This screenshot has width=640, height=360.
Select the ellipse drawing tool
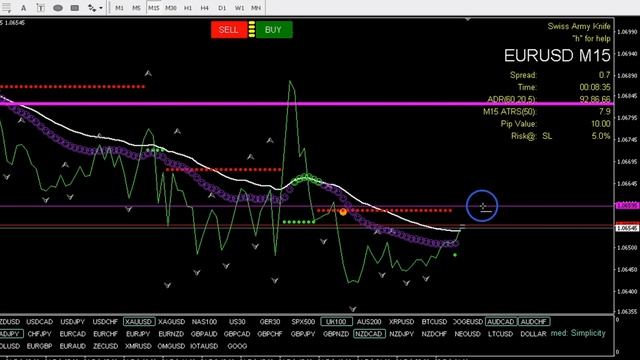pos(58,8)
